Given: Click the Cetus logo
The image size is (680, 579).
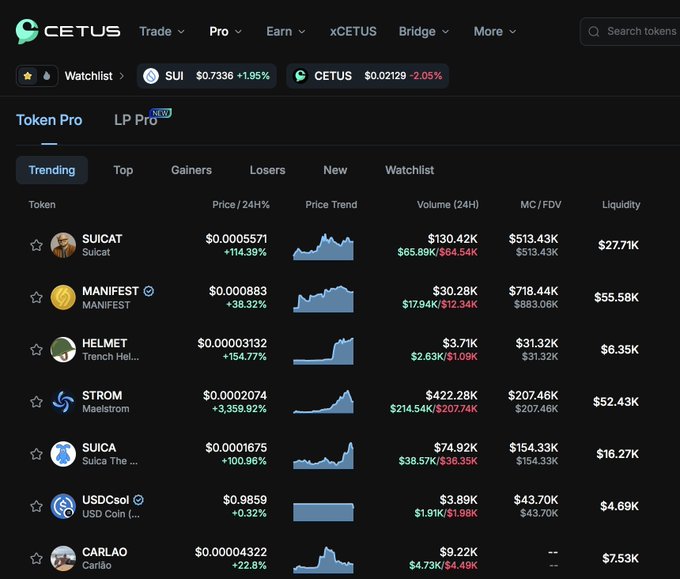Looking at the screenshot, I should pyautogui.click(x=68, y=31).
